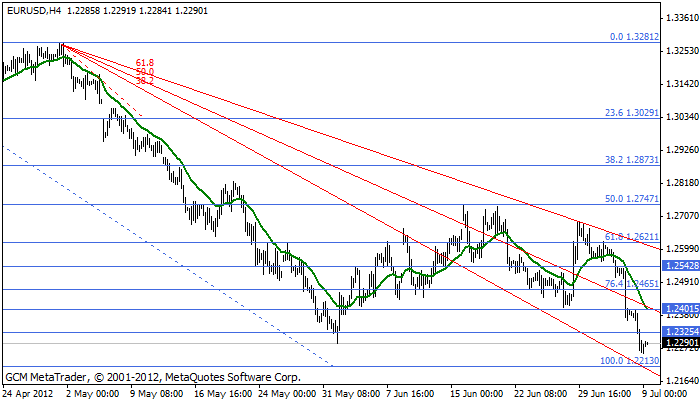Screen dimensions: 700x402
Task: Select the Fibonacci 0.0 level label 1.32812
Action: (634, 37)
